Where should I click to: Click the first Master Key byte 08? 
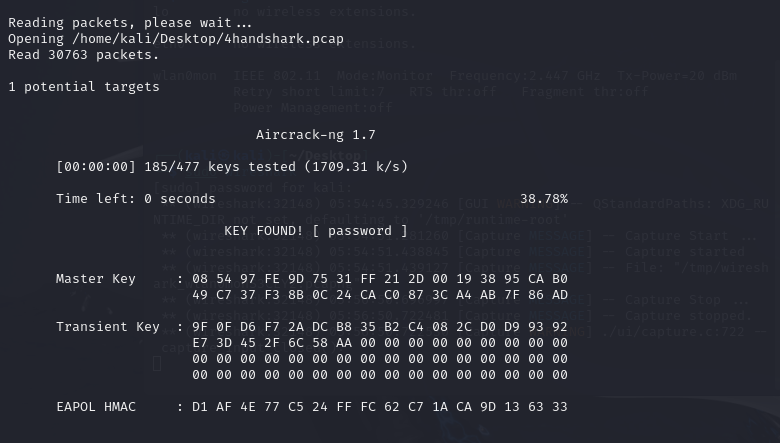[199, 279]
